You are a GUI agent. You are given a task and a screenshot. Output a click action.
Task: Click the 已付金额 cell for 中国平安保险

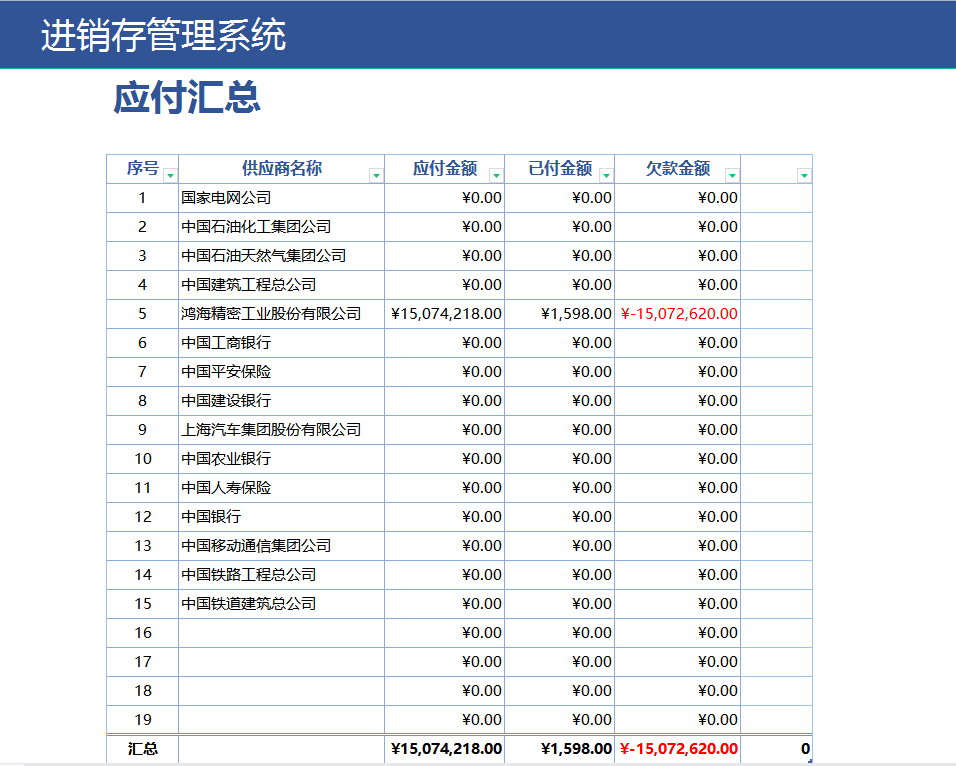(560, 371)
